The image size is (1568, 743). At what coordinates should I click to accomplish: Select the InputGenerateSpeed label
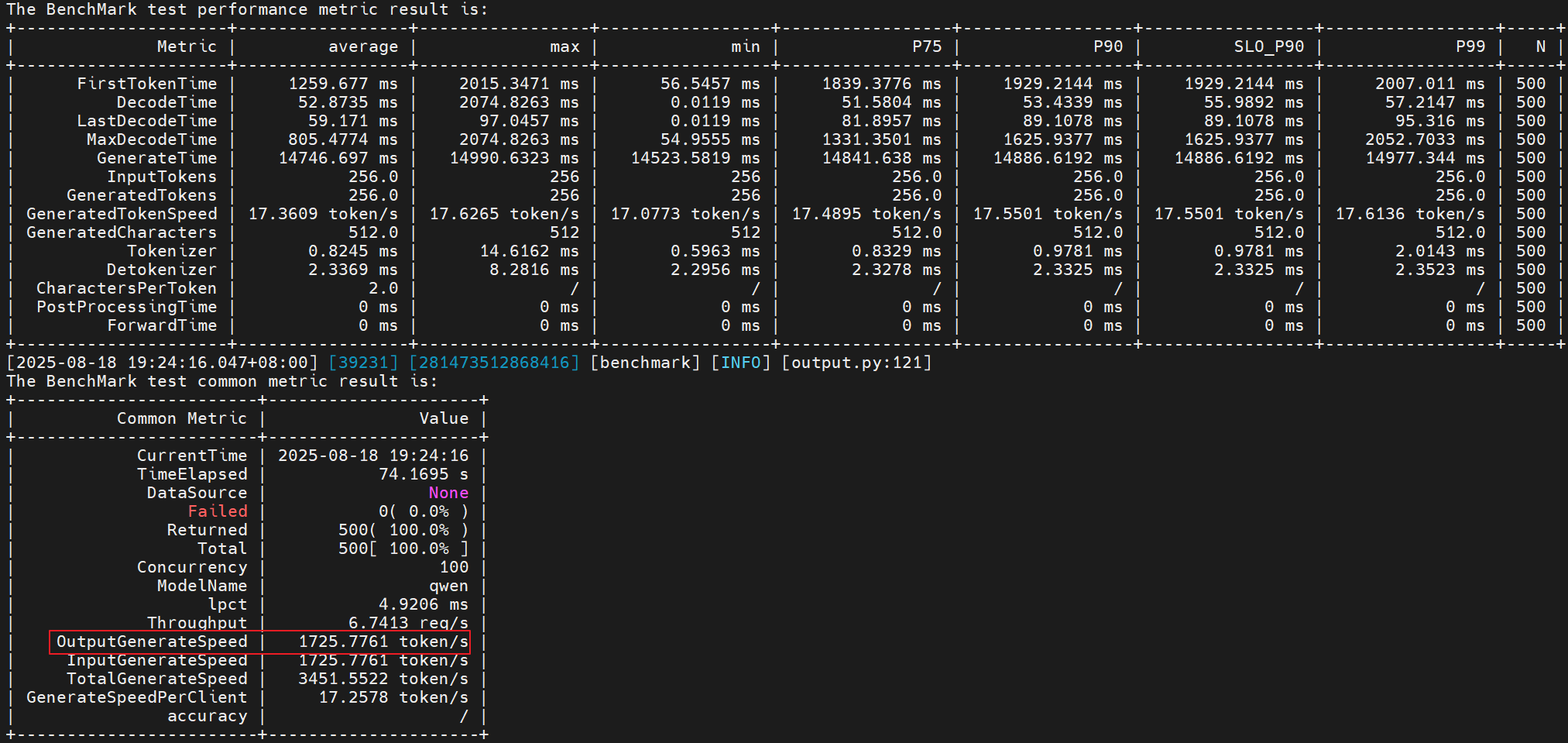pos(157,660)
